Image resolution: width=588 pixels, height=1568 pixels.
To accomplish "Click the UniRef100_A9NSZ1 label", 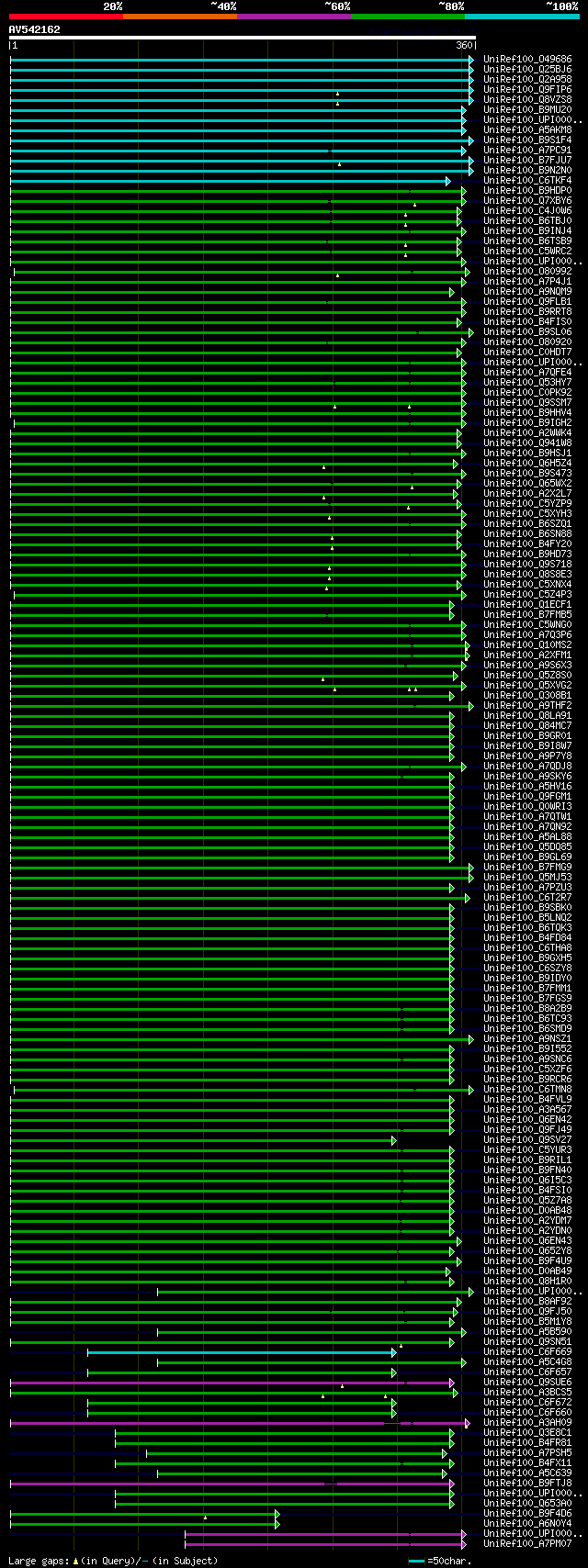I will (x=527, y=1039).
